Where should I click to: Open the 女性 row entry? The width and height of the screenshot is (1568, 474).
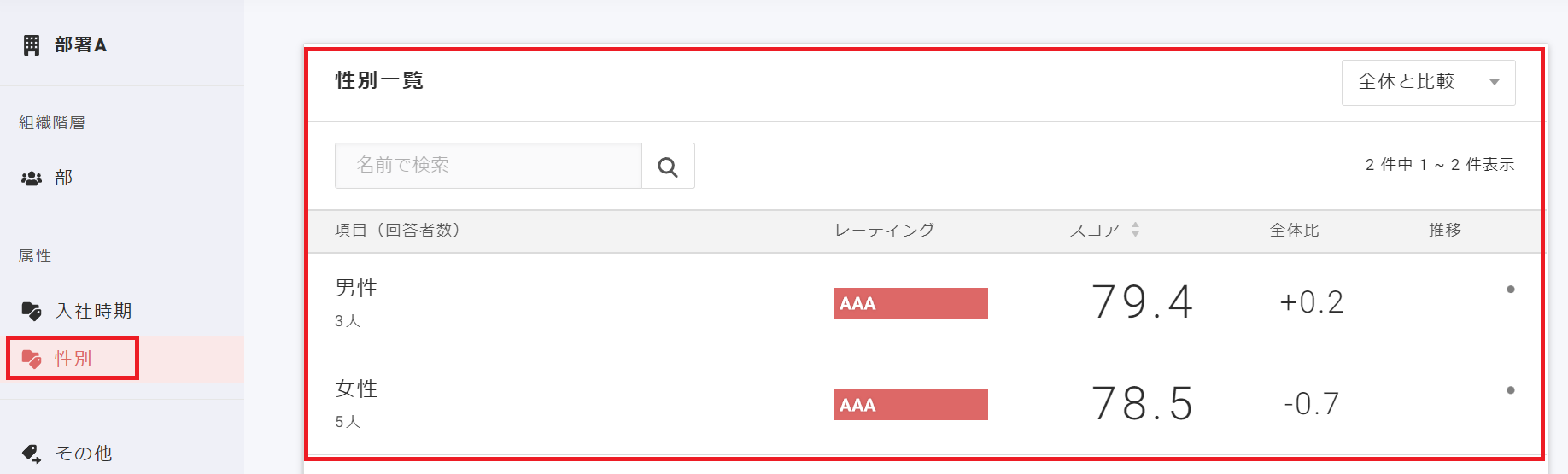tap(356, 389)
